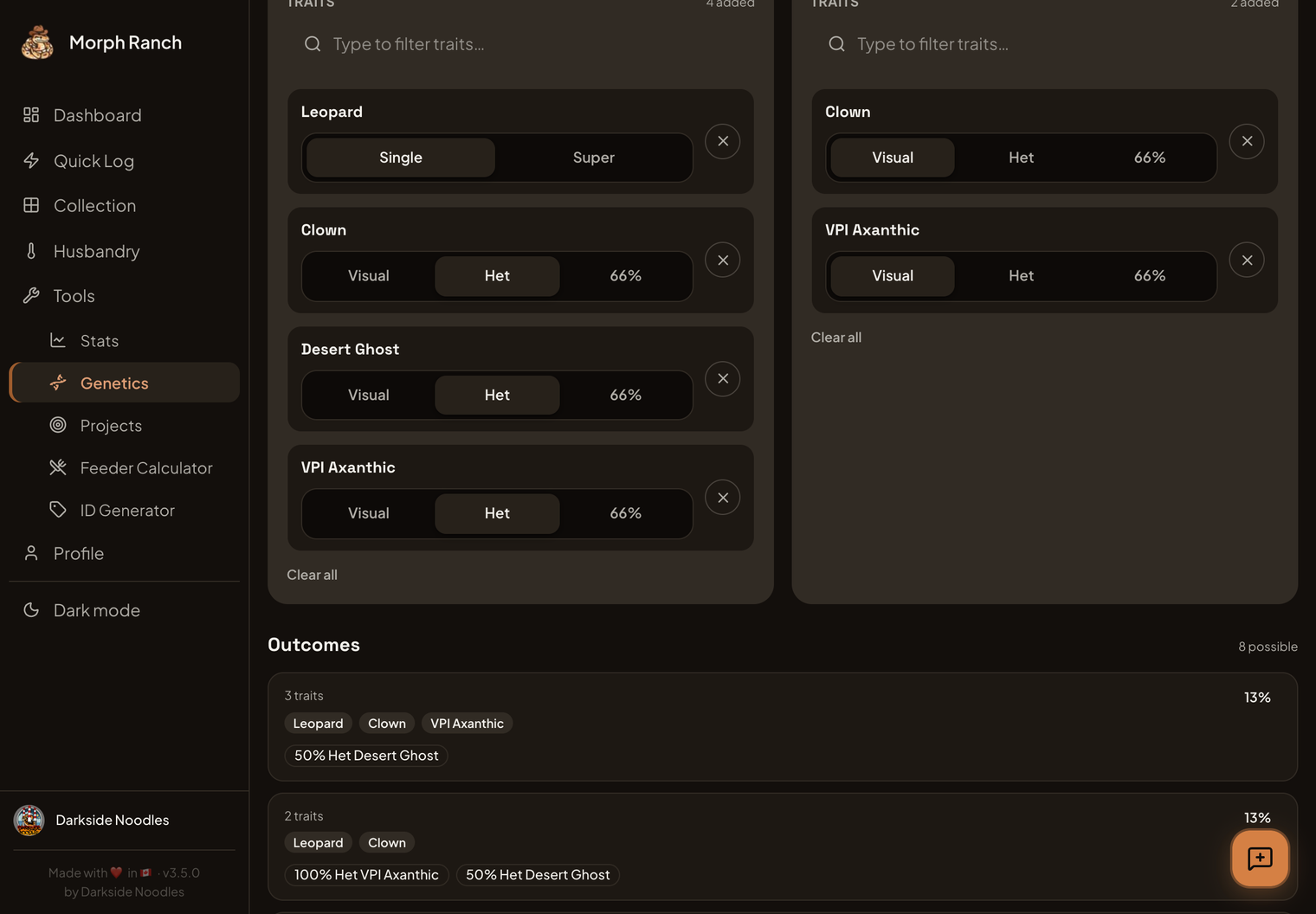This screenshot has width=1316, height=914.
Task: Clear all traits for right parent
Action: tap(836, 338)
